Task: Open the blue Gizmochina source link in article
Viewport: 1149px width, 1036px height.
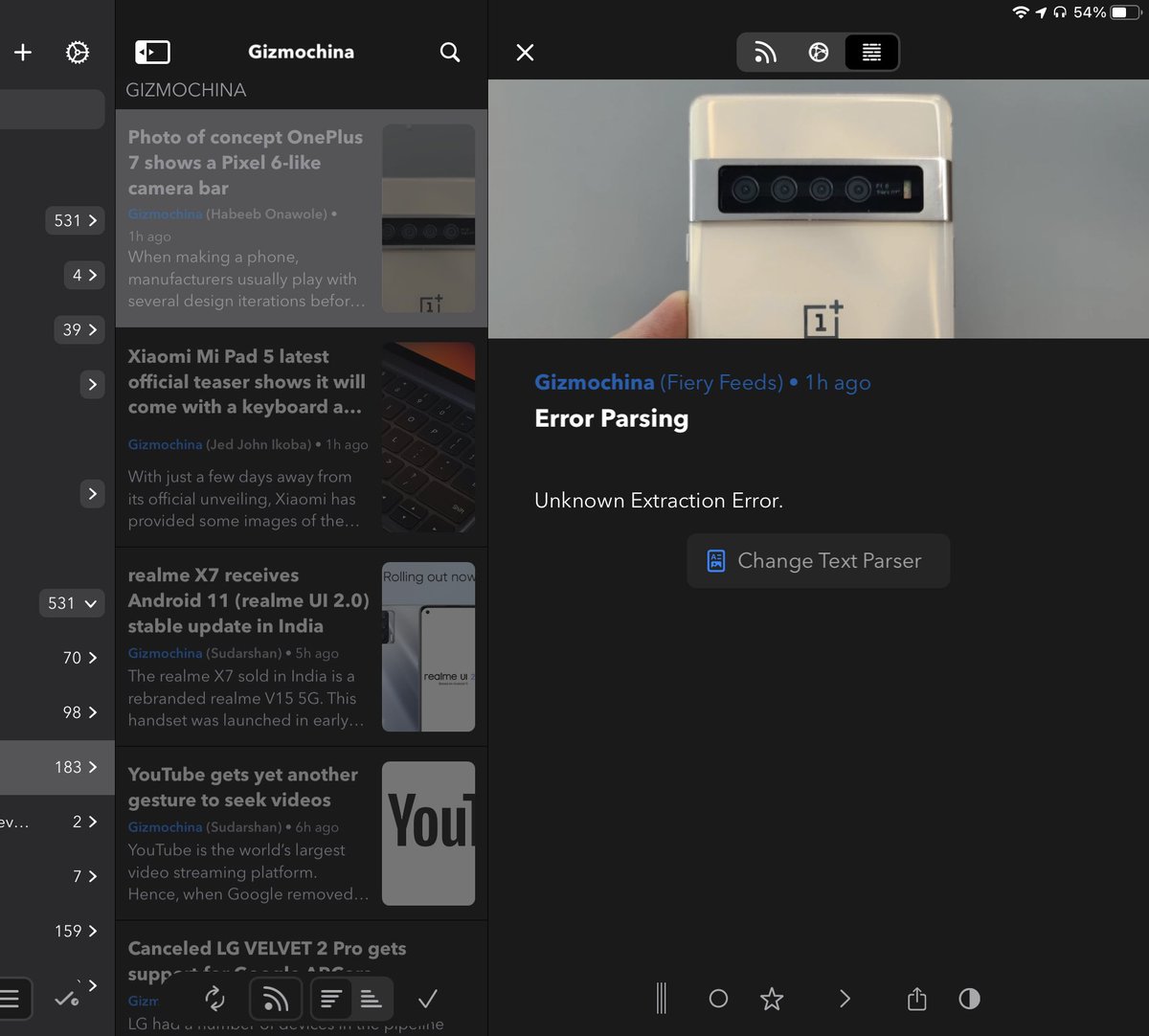Action: (595, 383)
